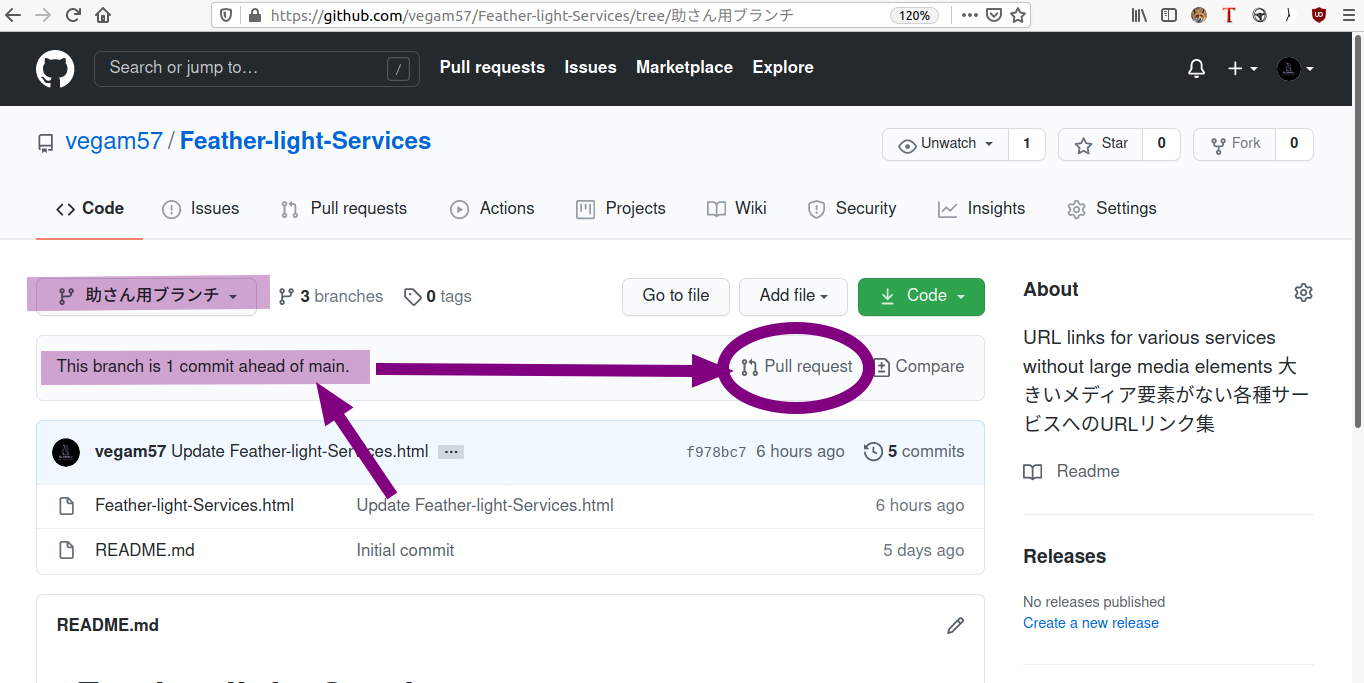Screen dimensions: 1364x683
Task: Open Feather-light-Services.html file
Action: (x=194, y=505)
